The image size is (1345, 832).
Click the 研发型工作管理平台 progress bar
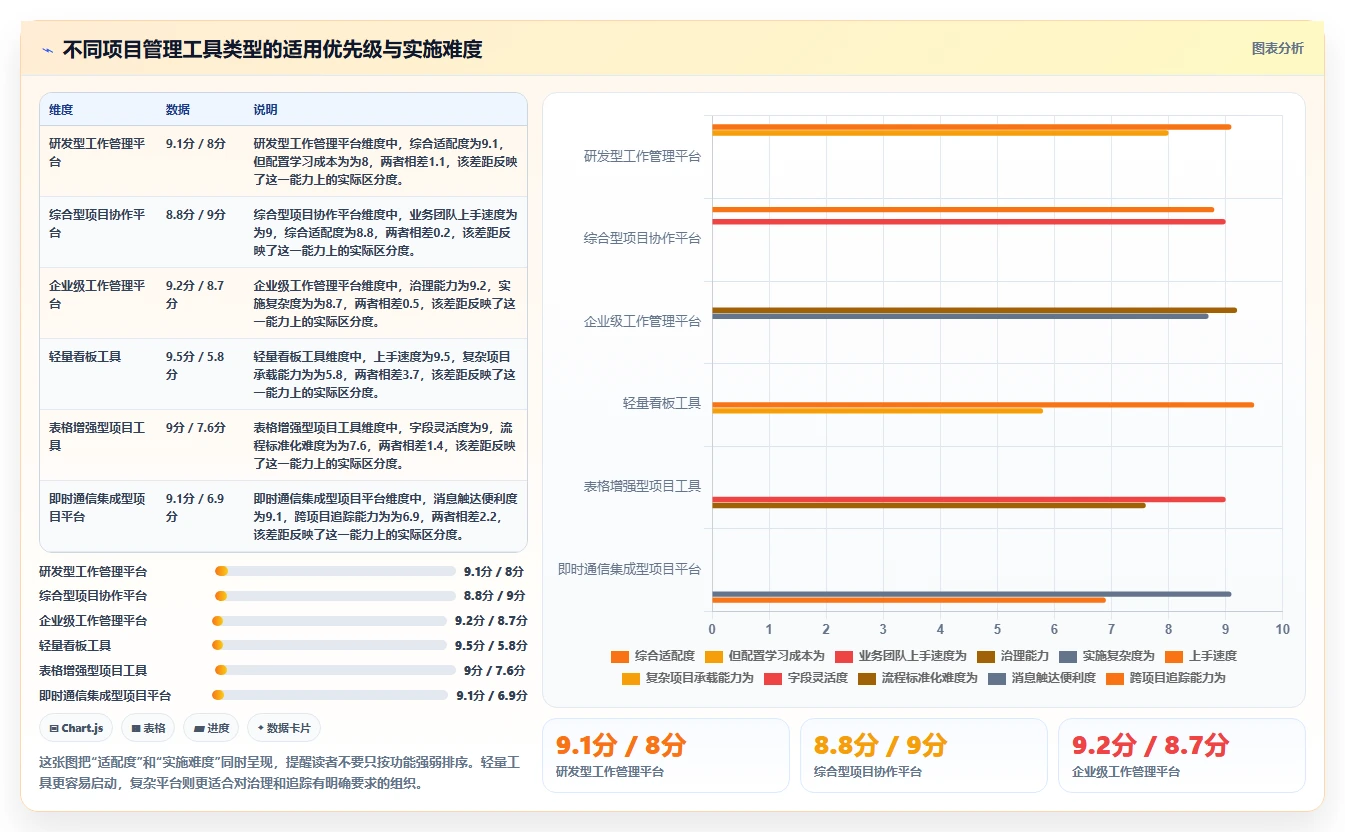[x=335, y=571]
